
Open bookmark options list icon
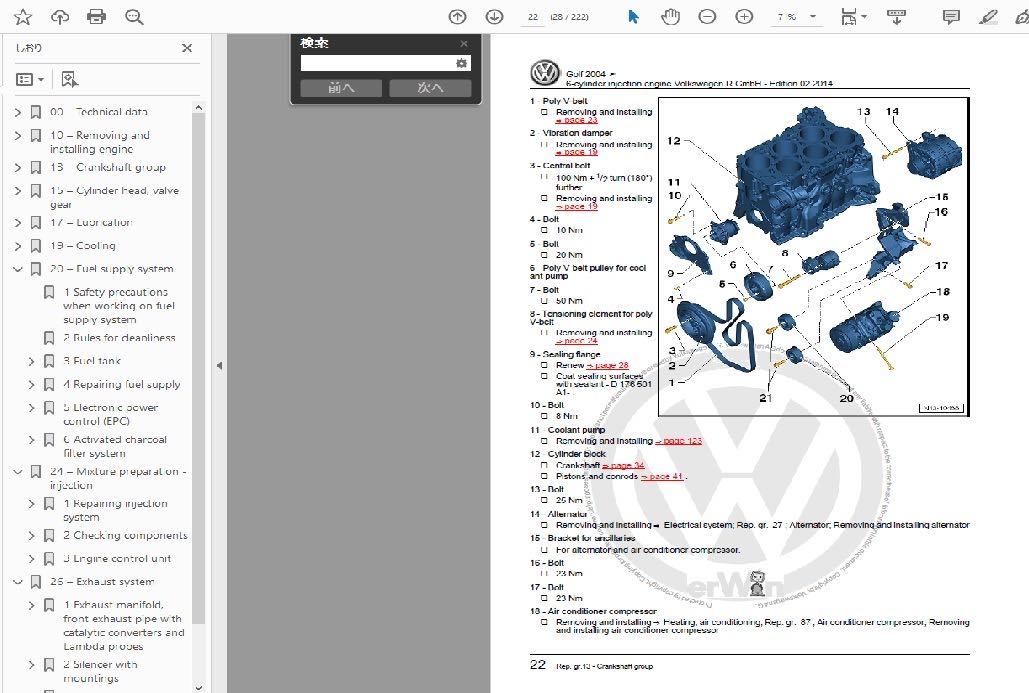pyautogui.click(x=30, y=79)
